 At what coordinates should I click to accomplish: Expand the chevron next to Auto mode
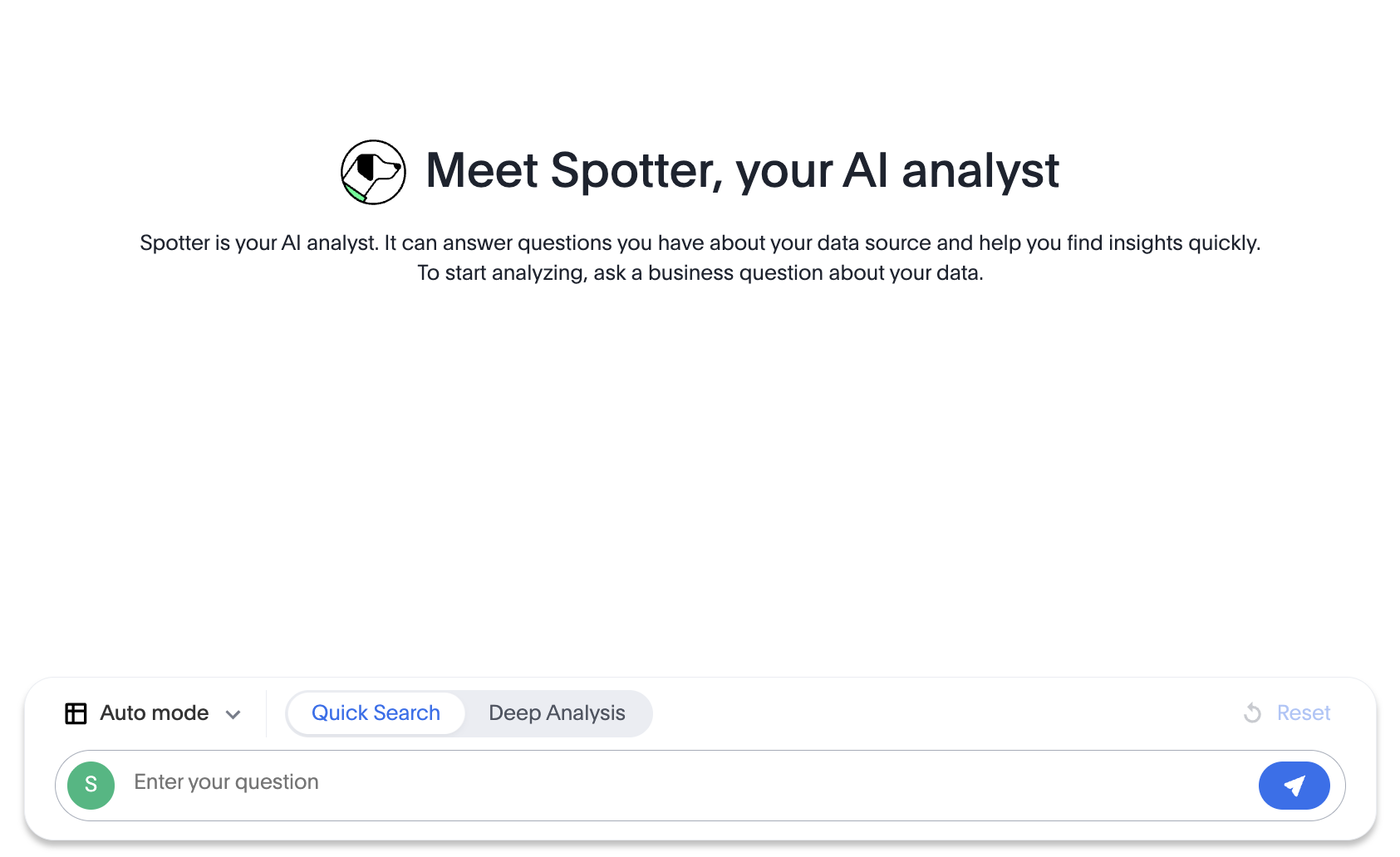click(233, 713)
